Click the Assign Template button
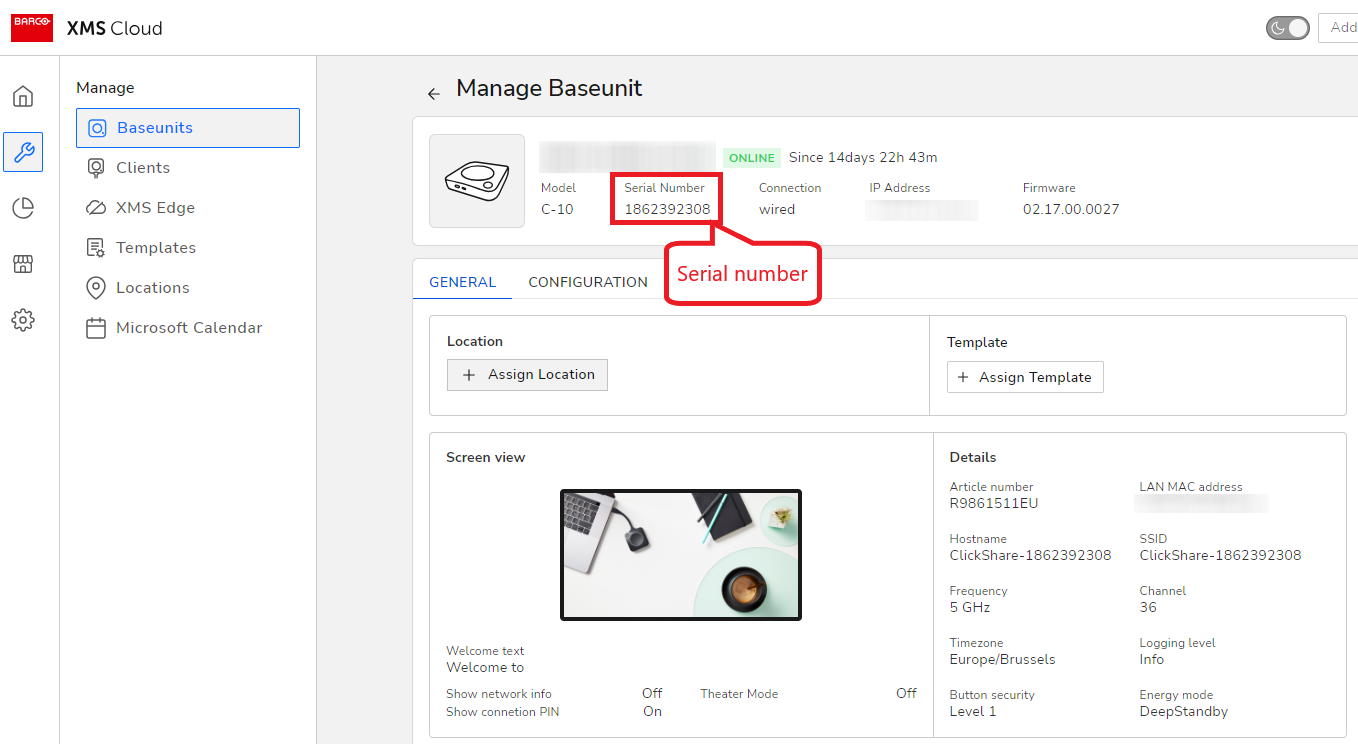1358x744 pixels. coord(1025,377)
